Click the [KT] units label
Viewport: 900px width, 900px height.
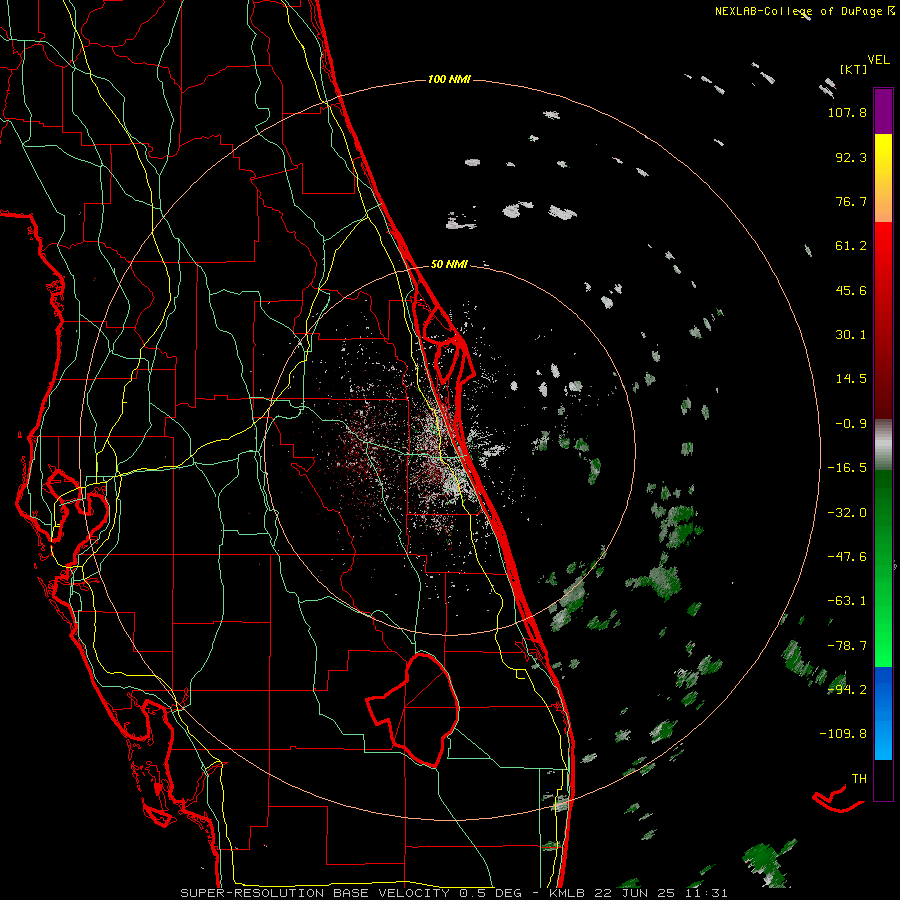pos(854,69)
